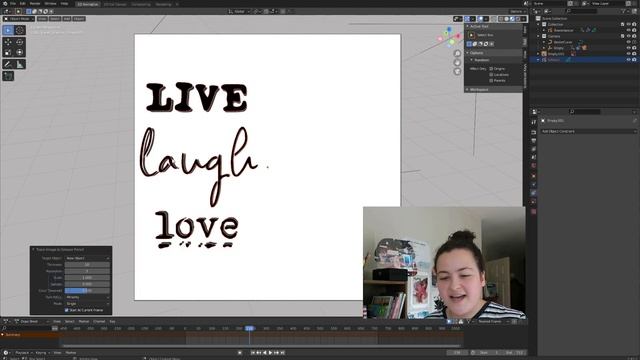
Task: Select the Add Cube tool
Action: click(8, 76)
